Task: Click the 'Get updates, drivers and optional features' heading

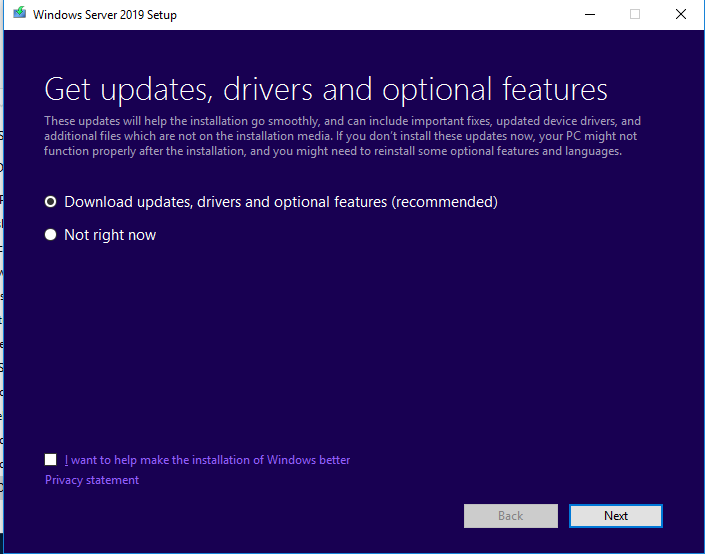Action: 326,89
